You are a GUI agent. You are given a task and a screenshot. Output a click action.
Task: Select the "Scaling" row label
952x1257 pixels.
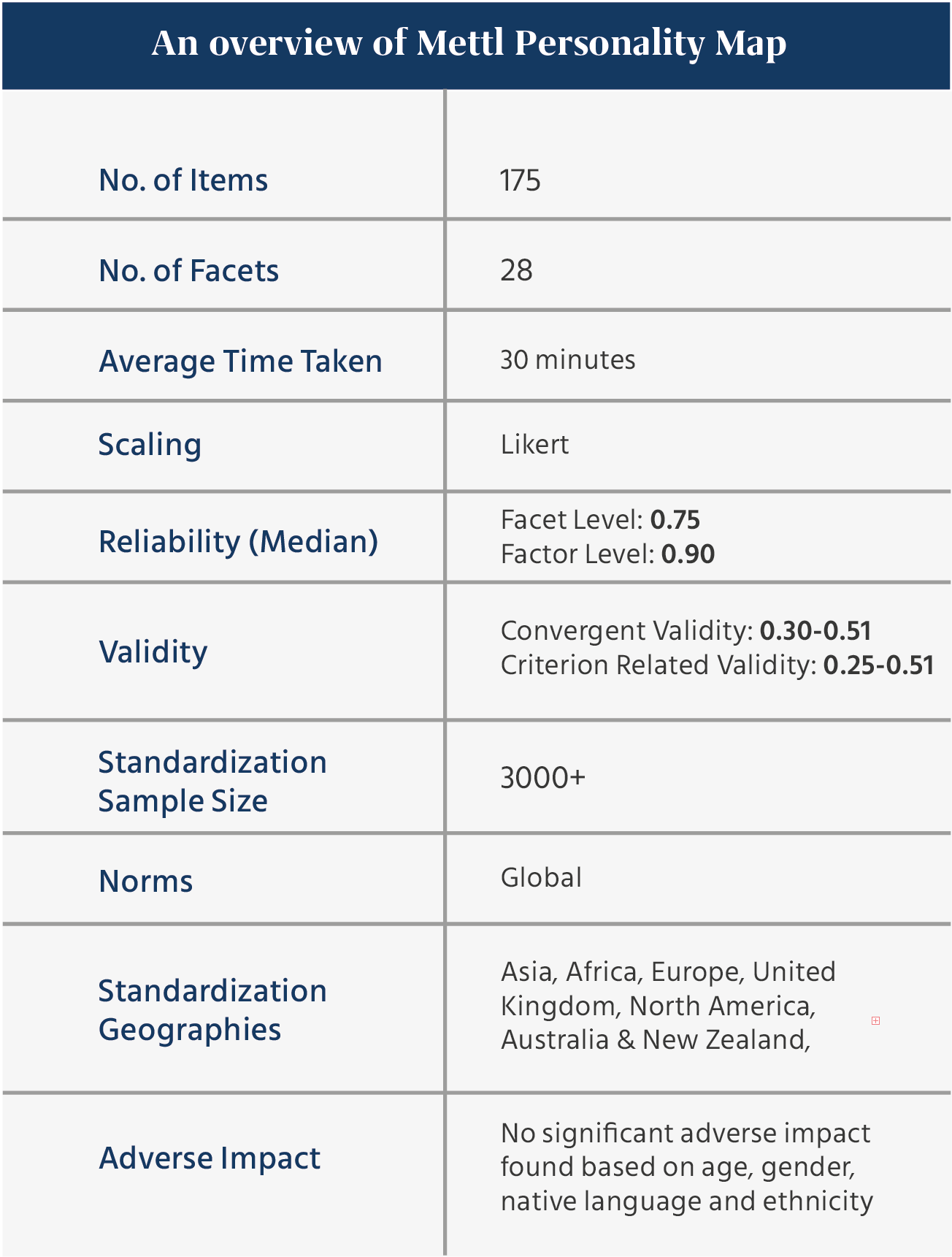[x=150, y=445]
